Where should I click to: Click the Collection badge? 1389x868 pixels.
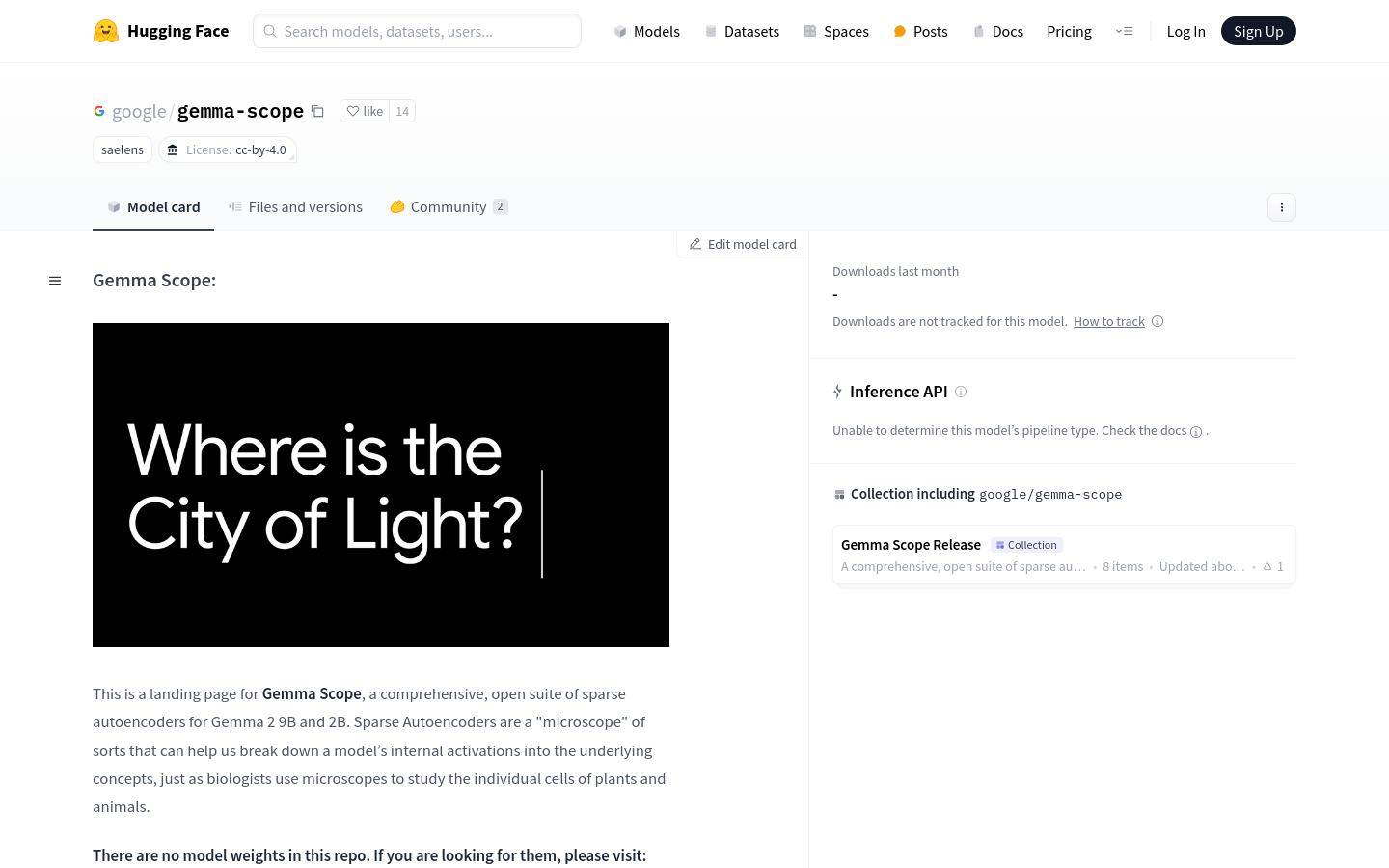point(1026,545)
